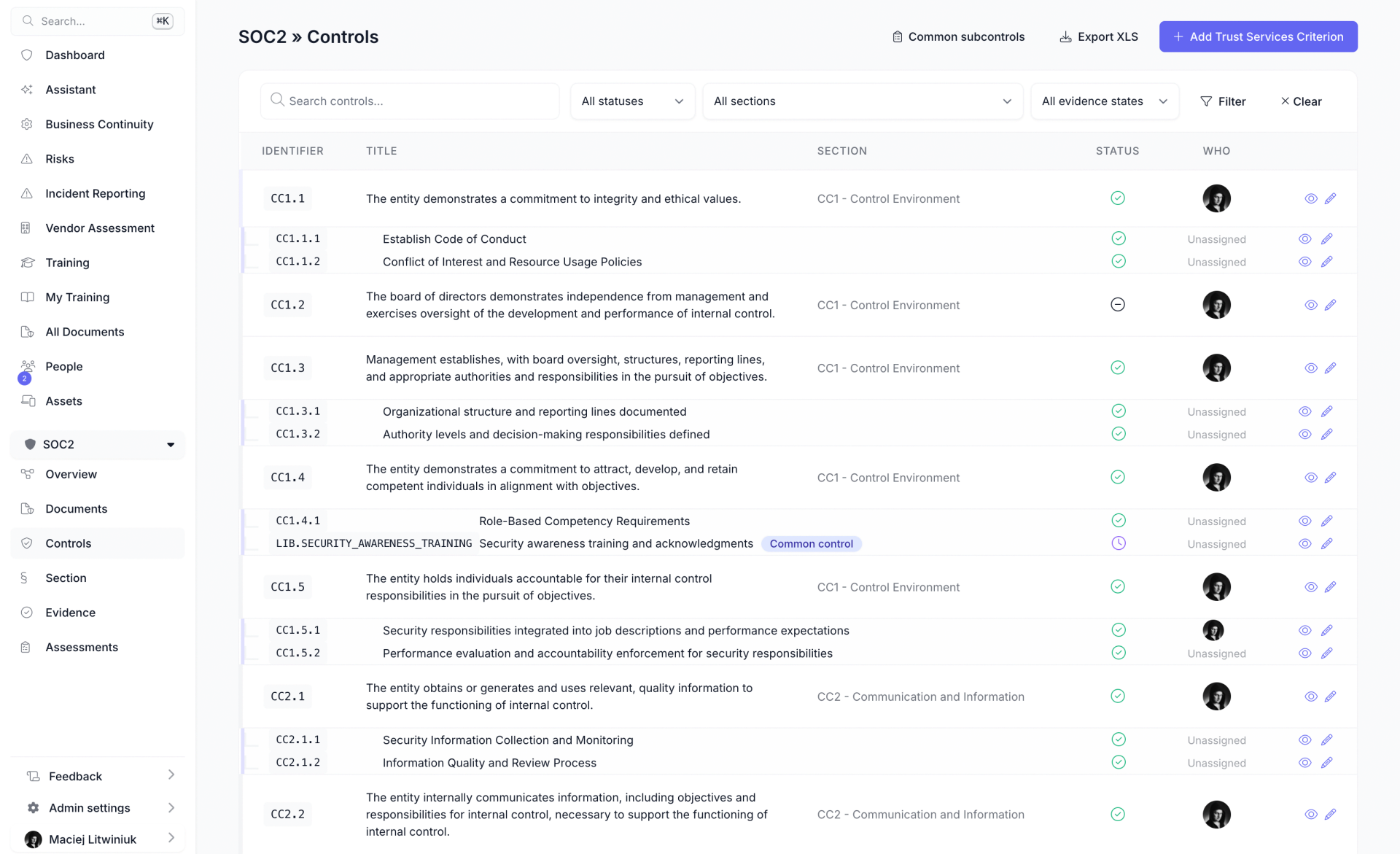The image size is (1400, 854).
Task: Click the CC1.4 identifier cell
Action: 287,477
